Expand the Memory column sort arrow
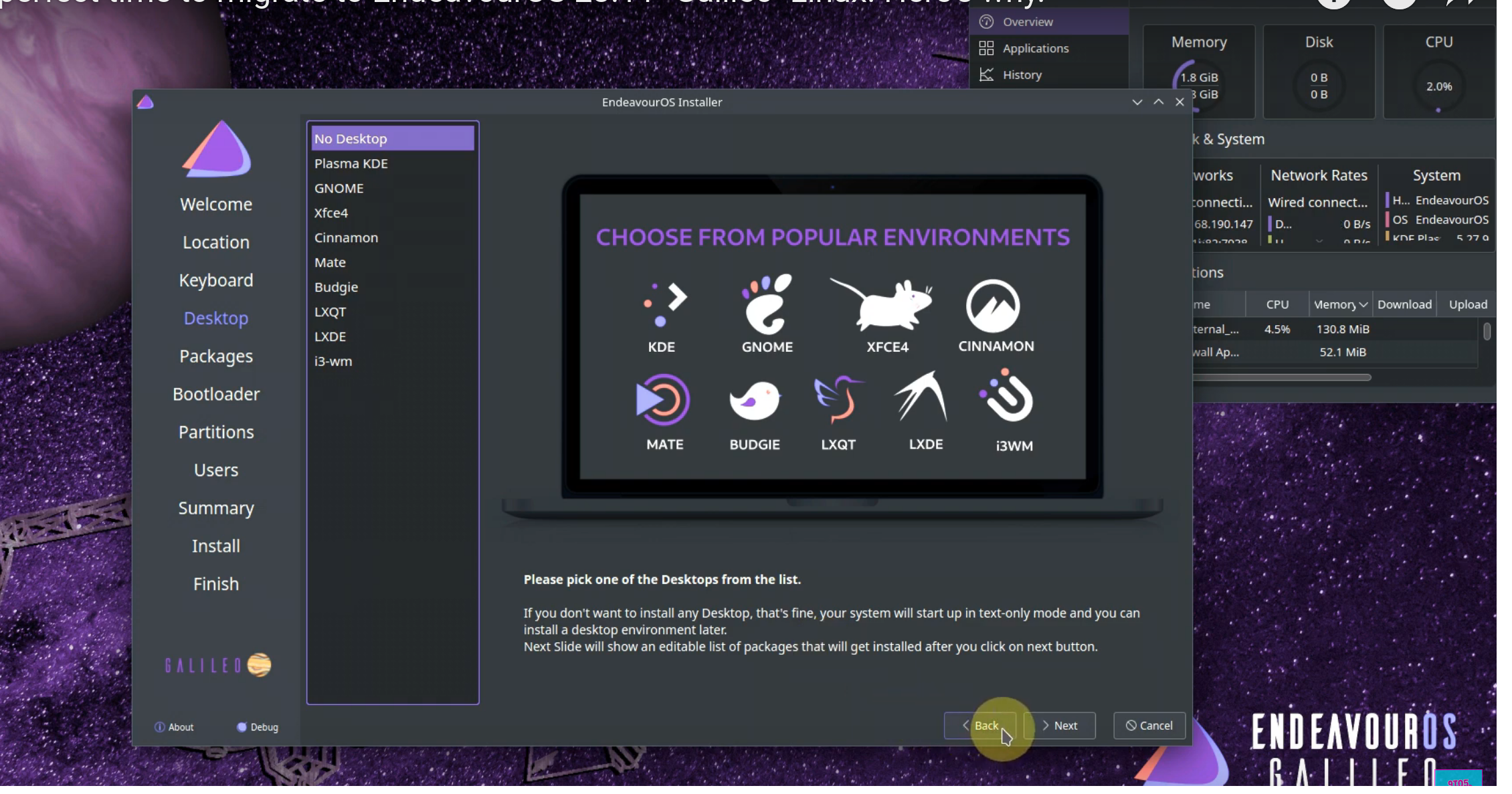 tap(1363, 304)
